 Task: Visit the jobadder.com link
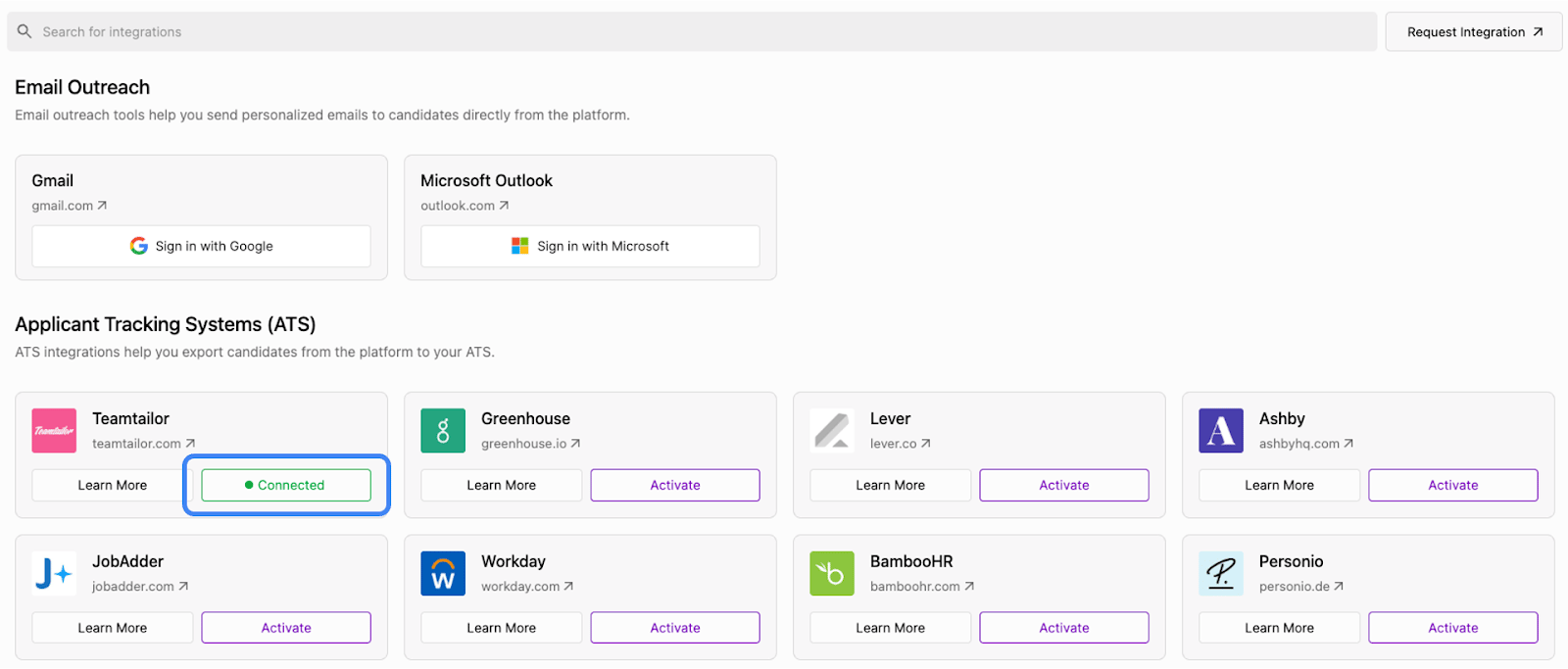140,587
